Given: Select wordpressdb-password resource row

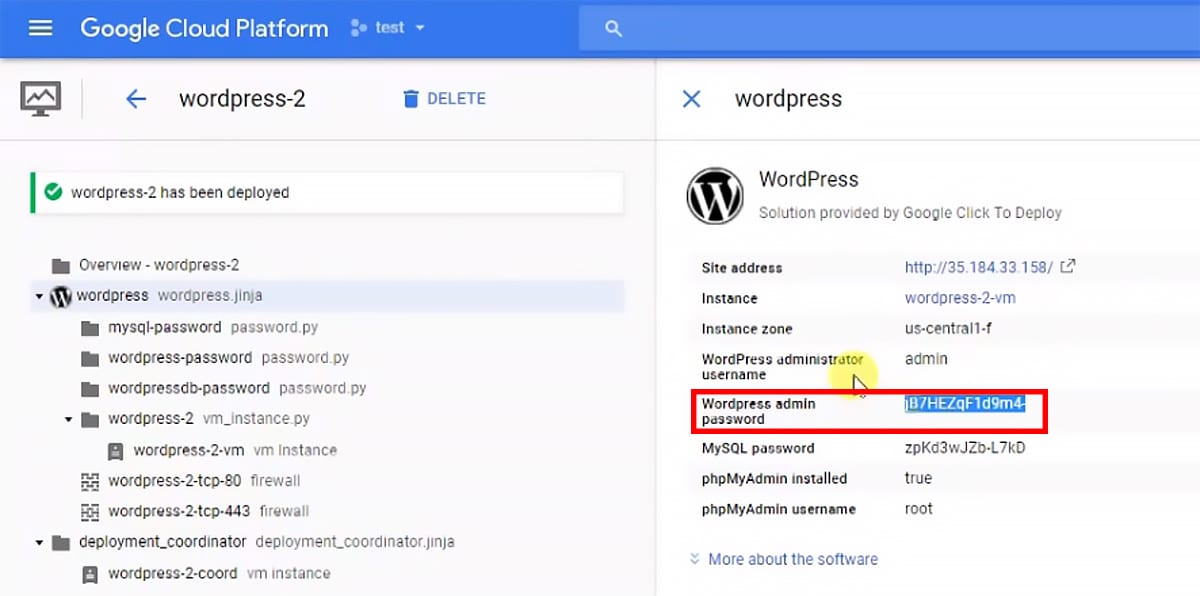Looking at the screenshot, I should 328,388.
